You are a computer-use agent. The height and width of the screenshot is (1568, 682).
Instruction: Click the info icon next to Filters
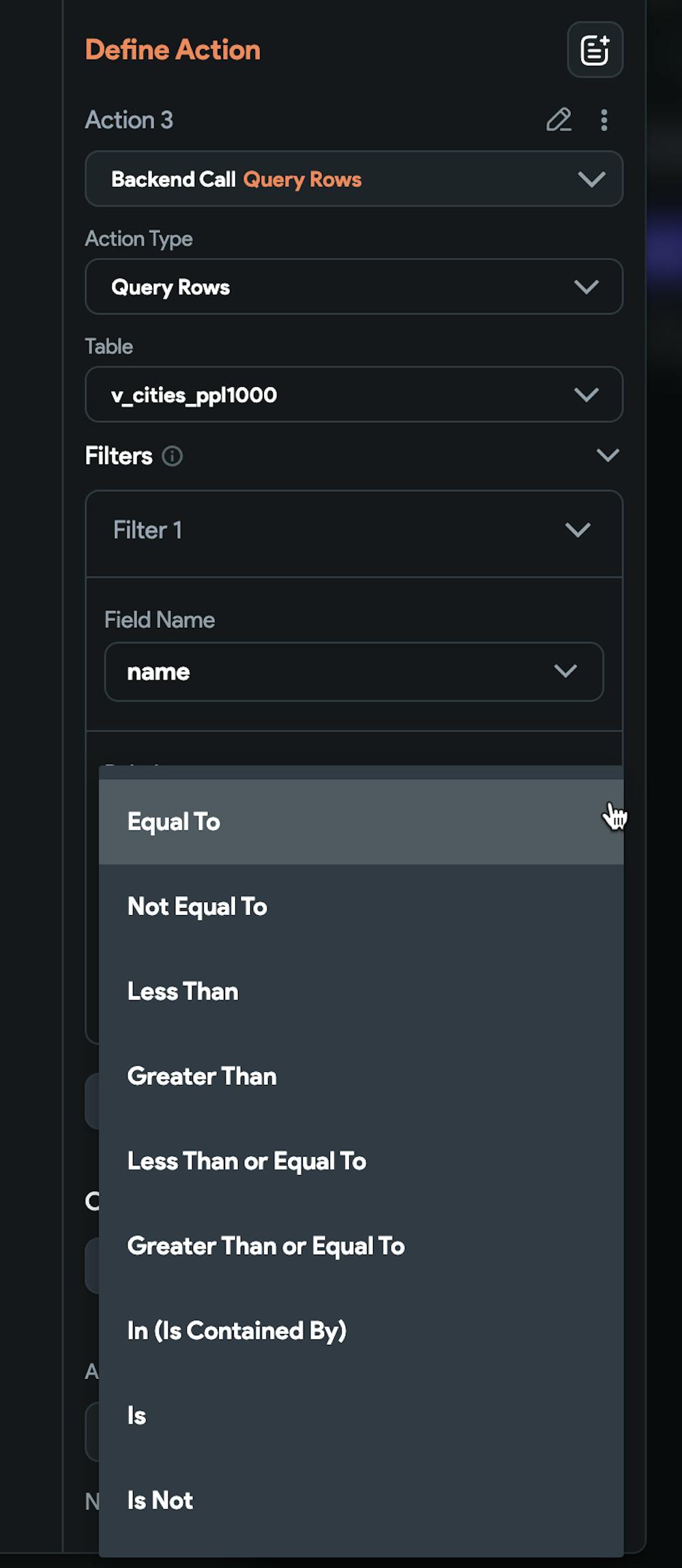click(173, 456)
